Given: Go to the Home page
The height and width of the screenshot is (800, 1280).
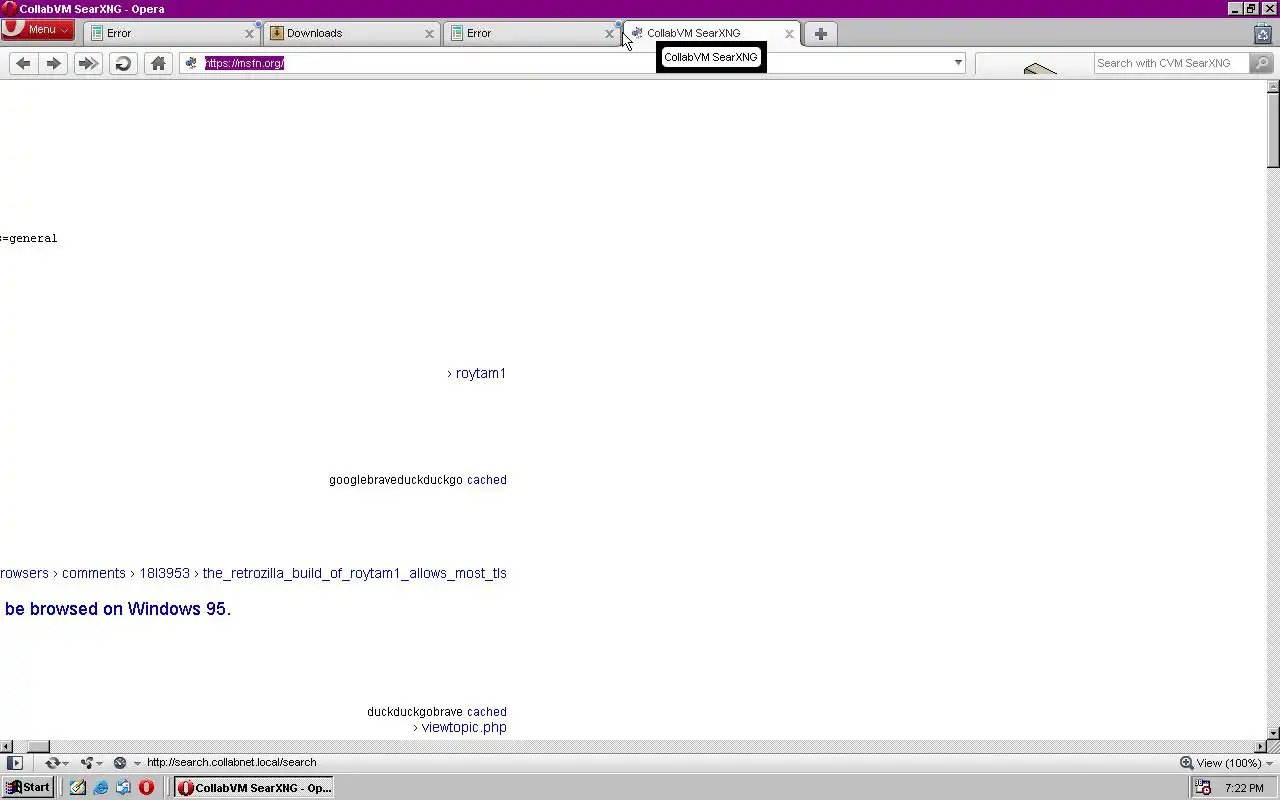Looking at the screenshot, I should coord(158,63).
